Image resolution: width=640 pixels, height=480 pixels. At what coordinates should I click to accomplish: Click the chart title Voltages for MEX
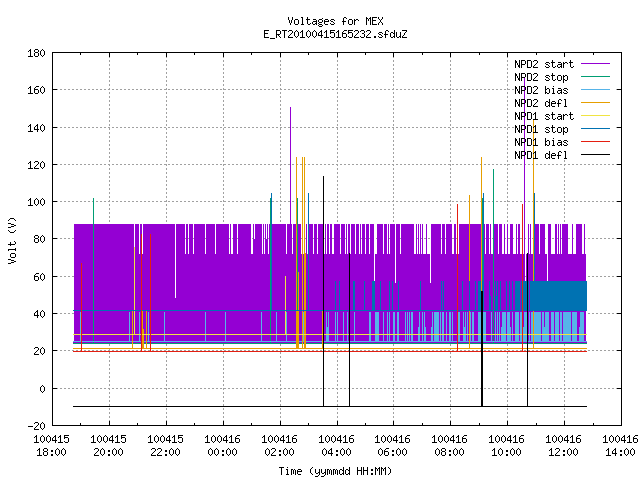[x=336, y=21]
